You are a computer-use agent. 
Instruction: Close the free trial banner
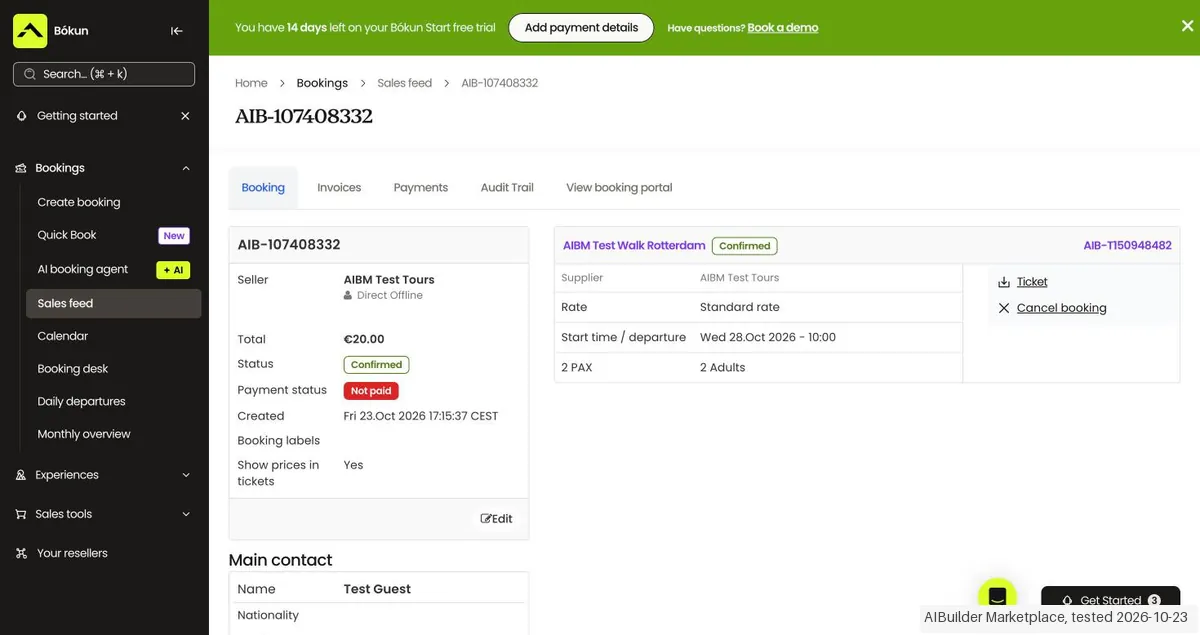point(1187,27)
